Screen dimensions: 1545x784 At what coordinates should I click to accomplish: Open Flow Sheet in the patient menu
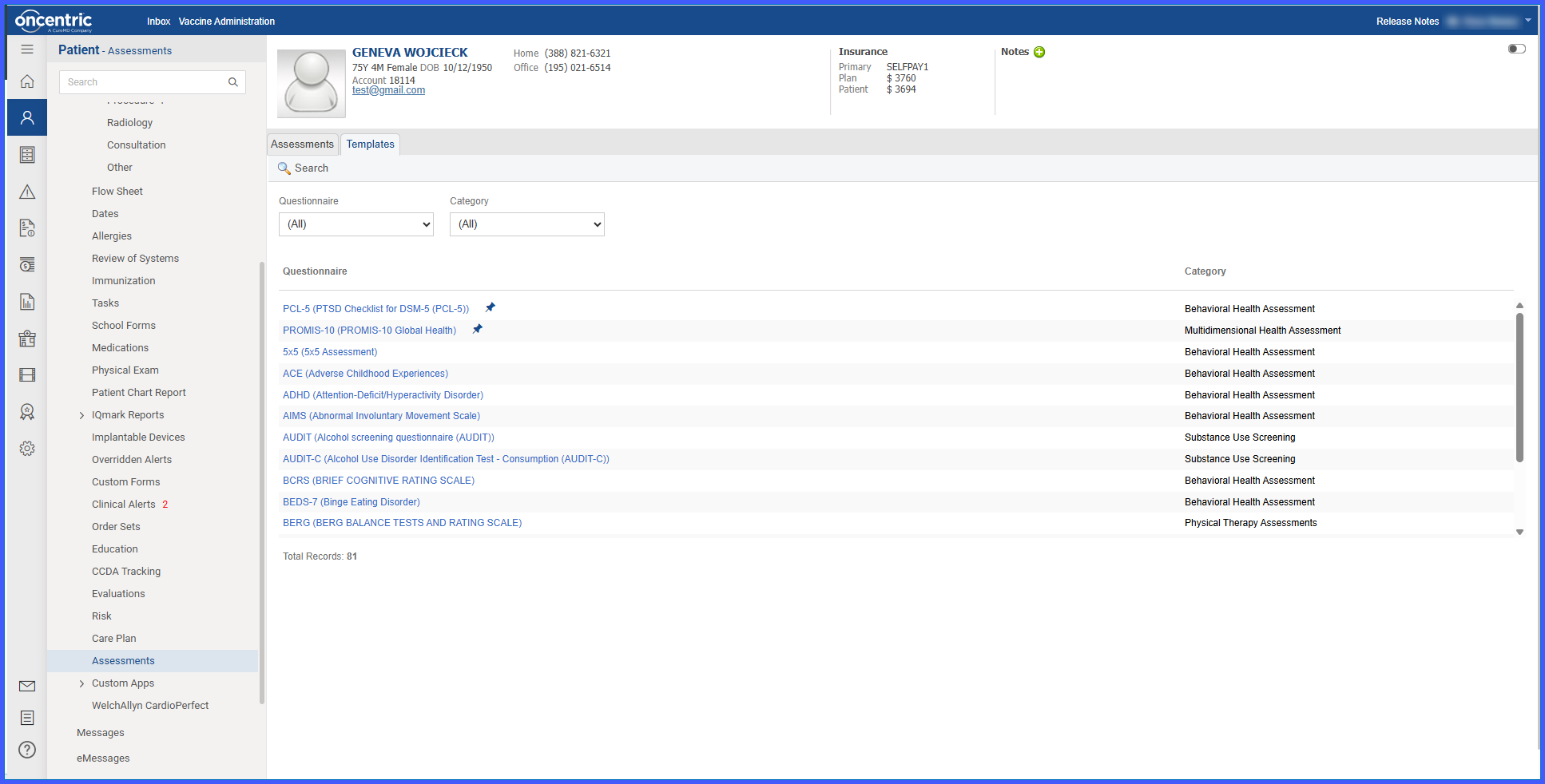pyautogui.click(x=117, y=192)
